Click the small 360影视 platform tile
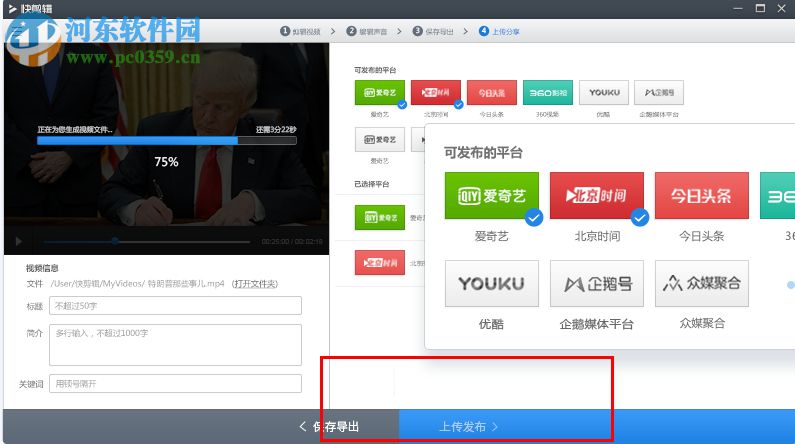 pos(548,93)
